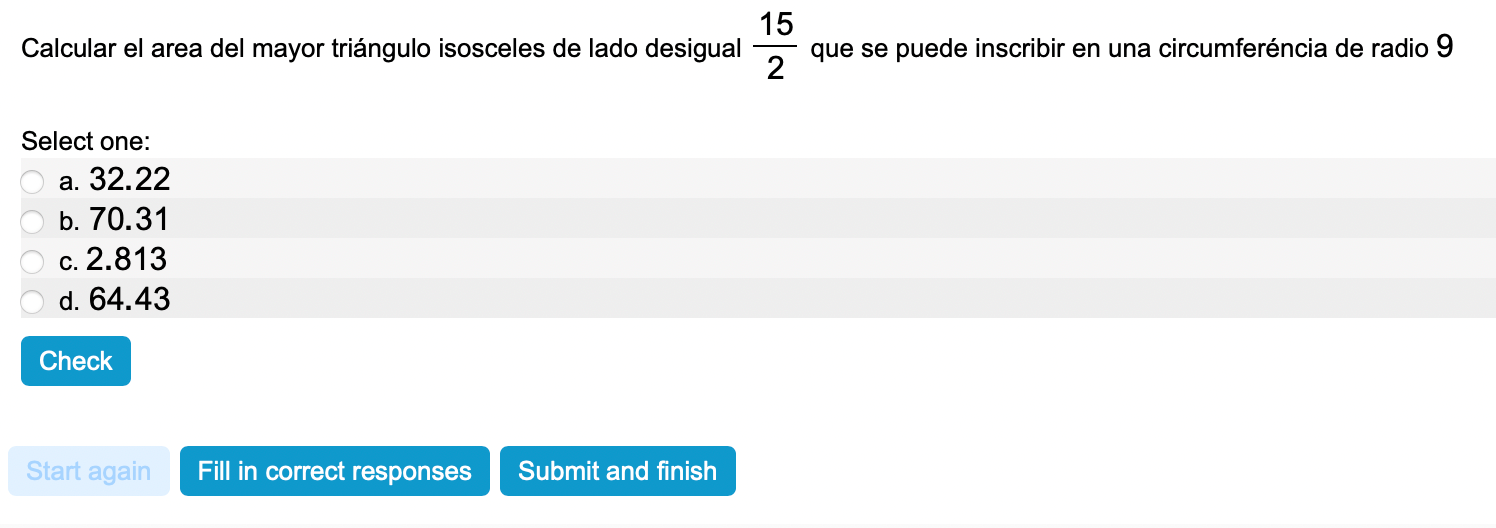Image resolution: width=1496 pixels, height=528 pixels.
Task: Click the fraction 15/2 in the question
Action: (x=775, y=49)
